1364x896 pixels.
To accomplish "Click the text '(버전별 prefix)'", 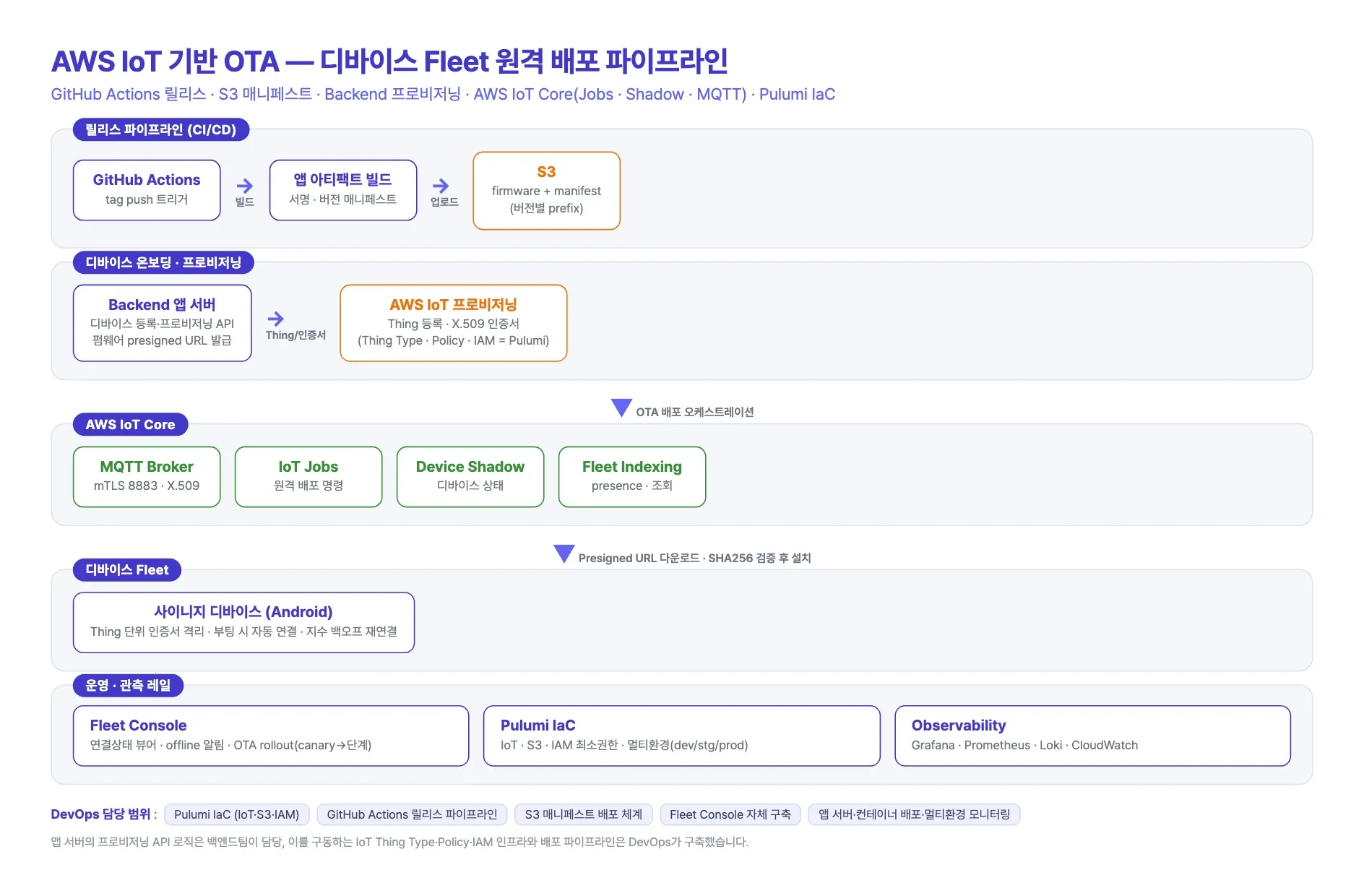I will click(x=547, y=208).
